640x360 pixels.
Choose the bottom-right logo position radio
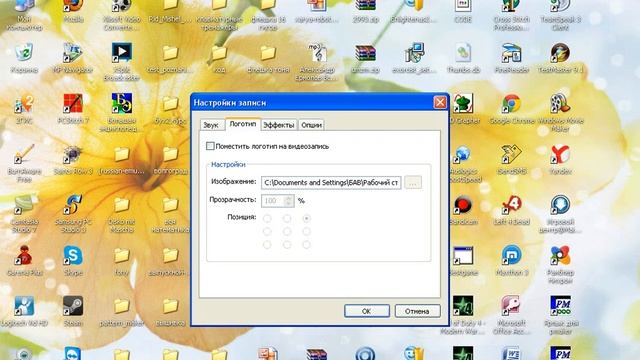(x=307, y=244)
